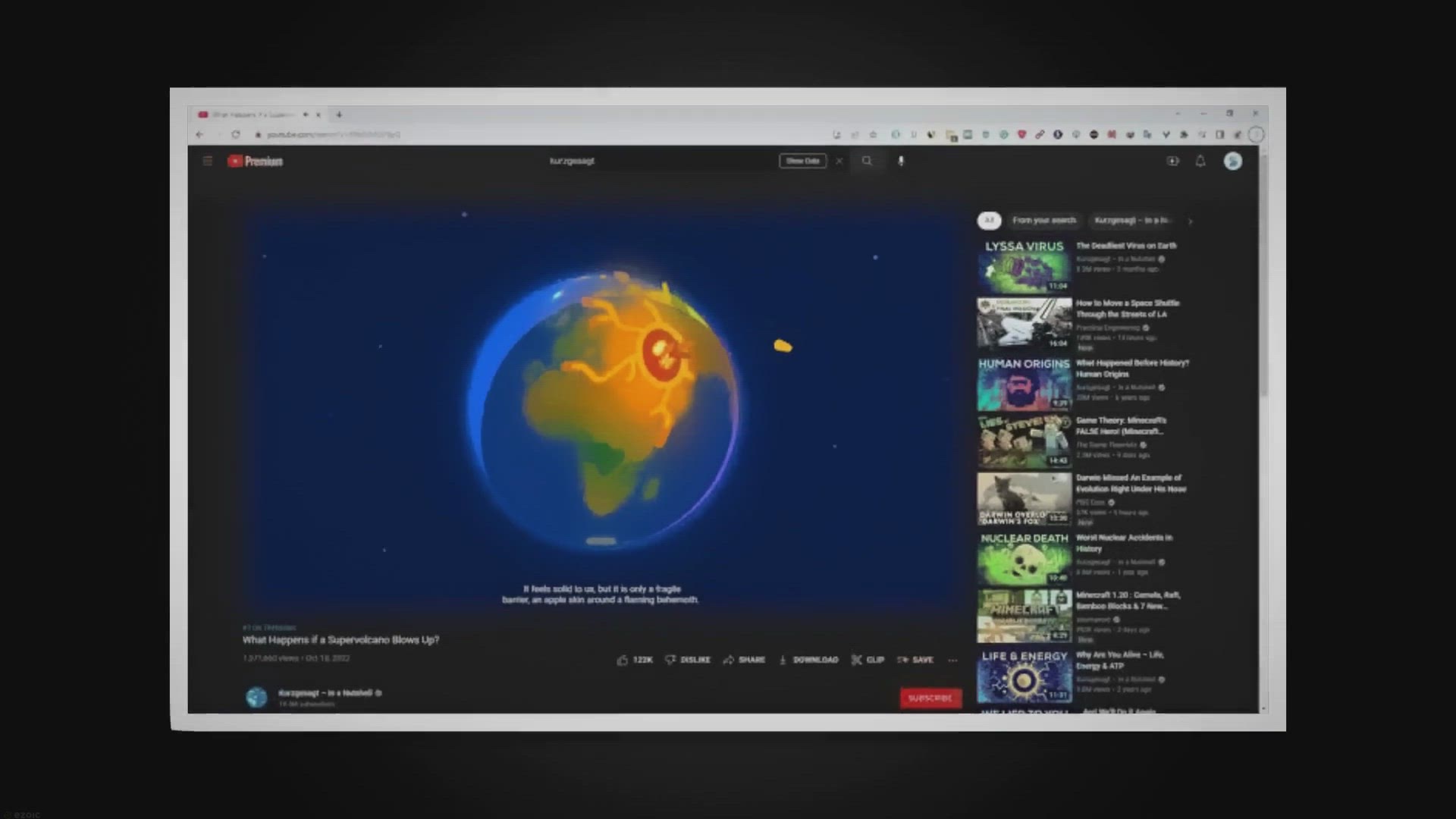The width and height of the screenshot is (1456, 819).
Task: Open What Happened Before History title
Action: coord(1132,369)
